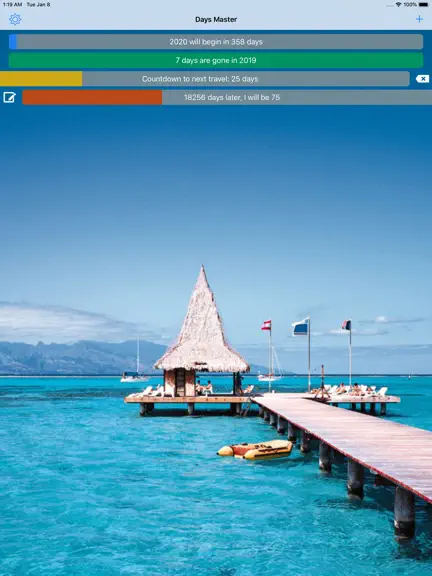Tap the Tue Jan 8 date label
This screenshot has height=576, width=432.
[x=38, y=4]
